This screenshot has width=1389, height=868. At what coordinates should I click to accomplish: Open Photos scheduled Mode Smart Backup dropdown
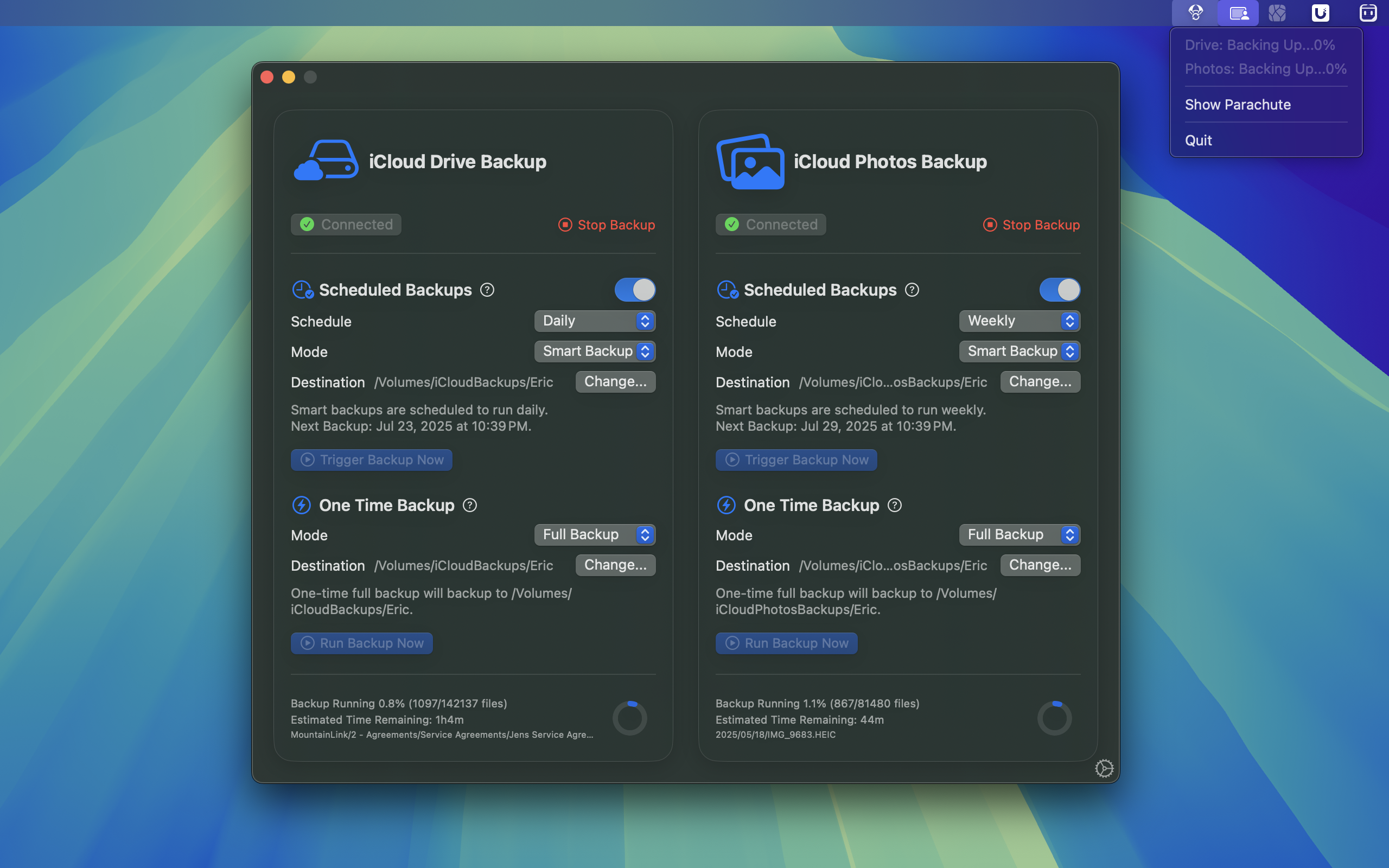(1020, 352)
